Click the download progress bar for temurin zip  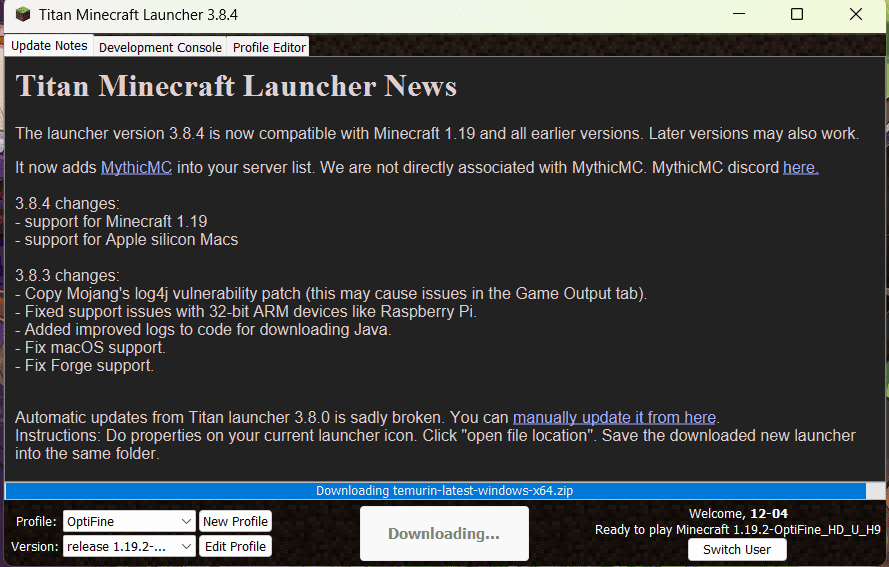(x=444, y=490)
